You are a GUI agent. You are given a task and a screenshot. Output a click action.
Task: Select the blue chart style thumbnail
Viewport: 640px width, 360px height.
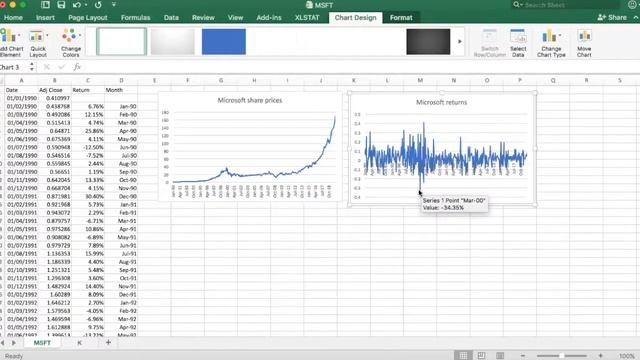[x=224, y=41]
